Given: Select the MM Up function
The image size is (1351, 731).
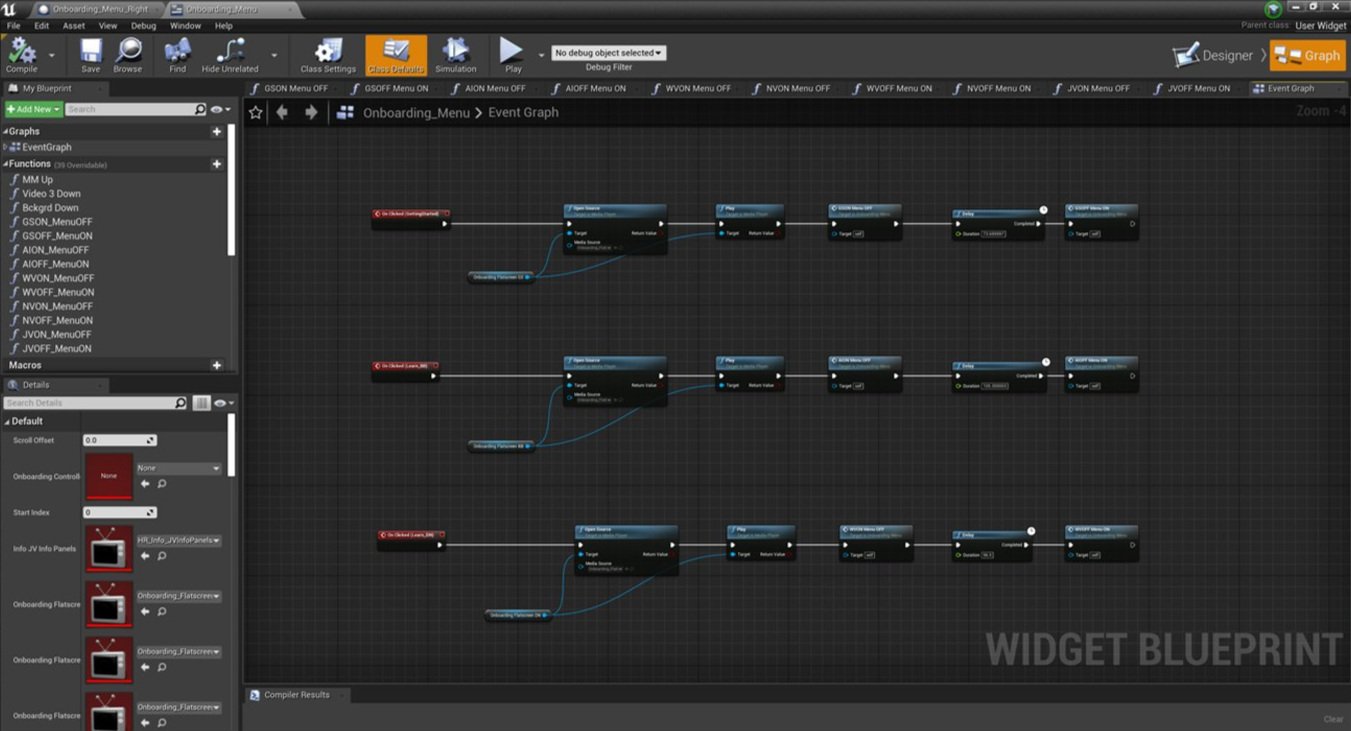Looking at the screenshot, I should click(38, 180).
